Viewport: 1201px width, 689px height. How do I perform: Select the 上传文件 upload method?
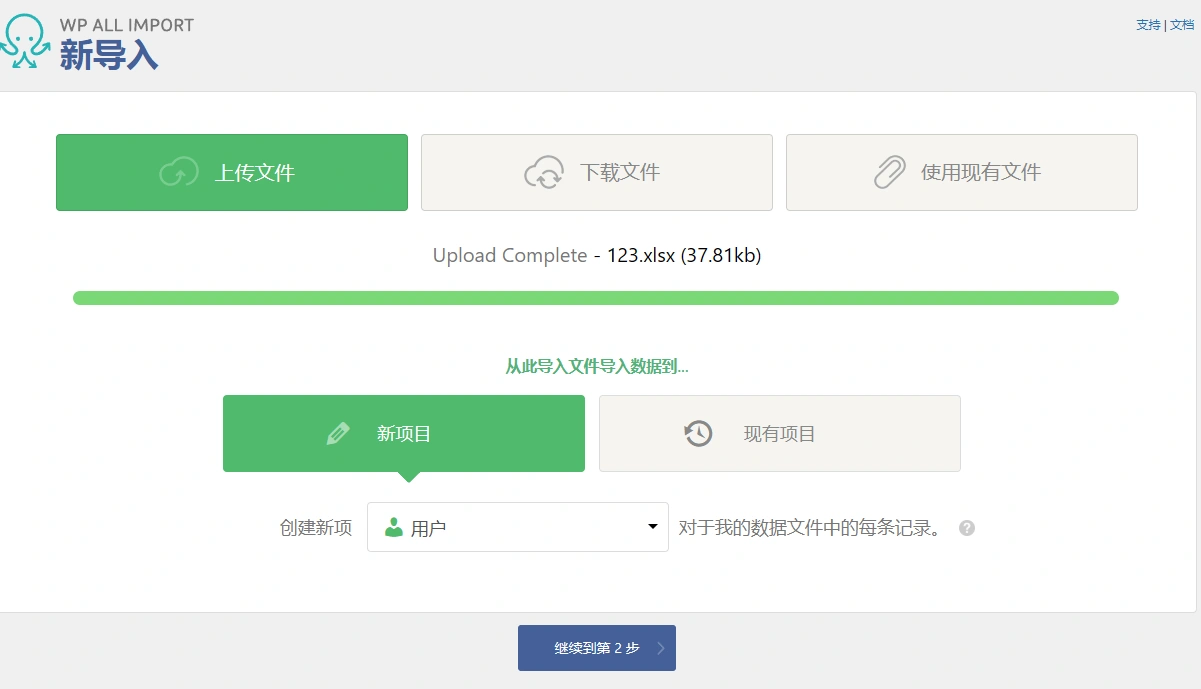click(231, 171)
